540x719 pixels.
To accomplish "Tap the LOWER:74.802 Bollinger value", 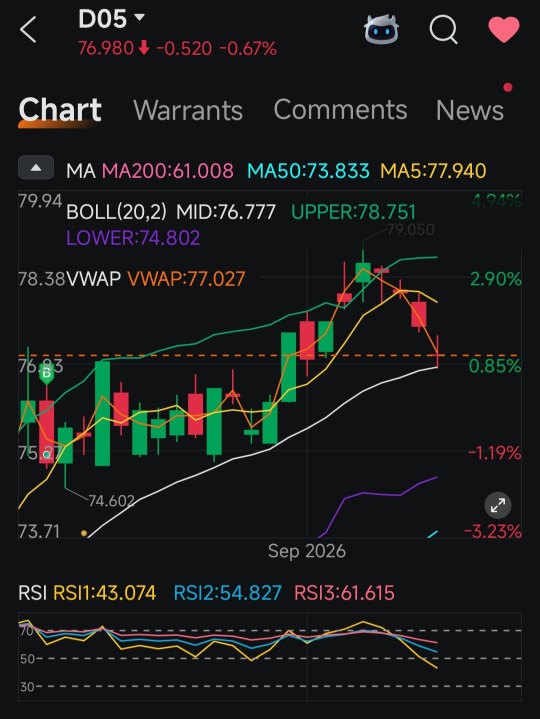I will tap(133, 238).
